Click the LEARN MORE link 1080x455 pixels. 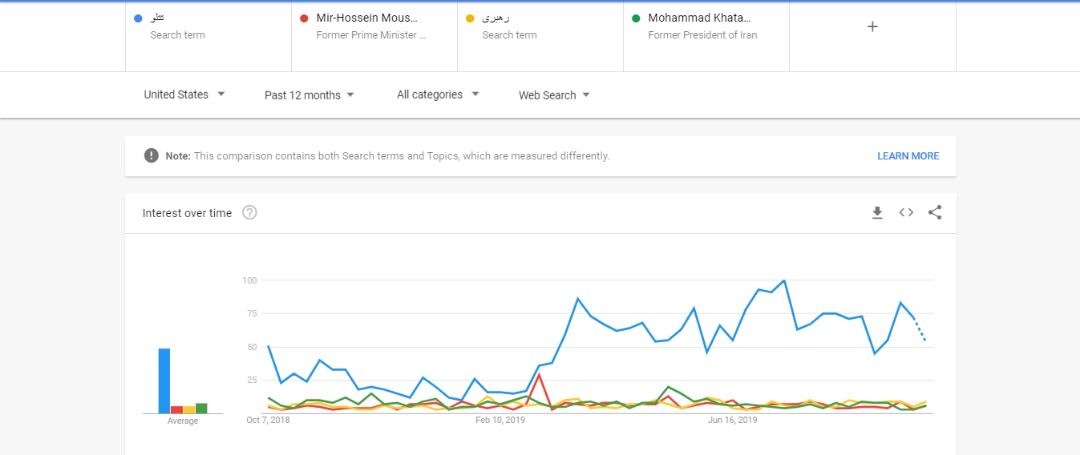coord(908,156)
